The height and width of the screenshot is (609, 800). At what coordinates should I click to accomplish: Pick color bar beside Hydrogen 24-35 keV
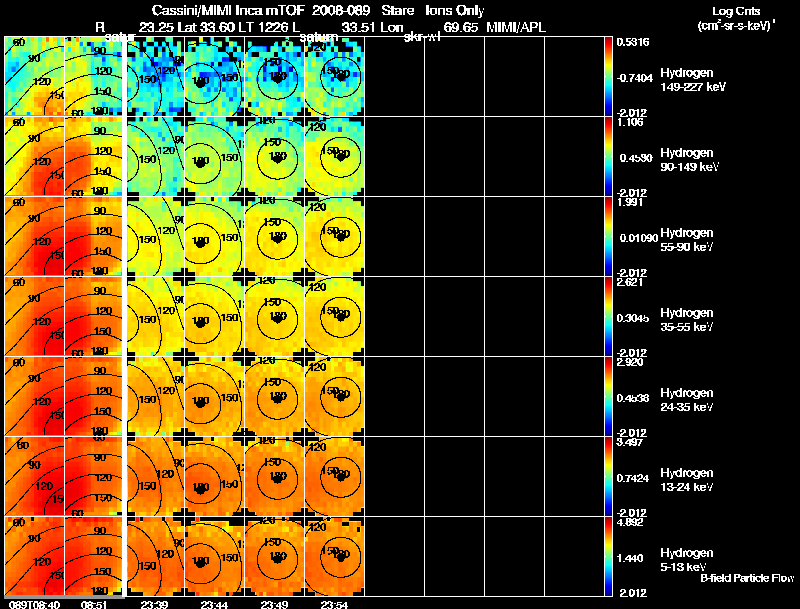coord(608,396)
